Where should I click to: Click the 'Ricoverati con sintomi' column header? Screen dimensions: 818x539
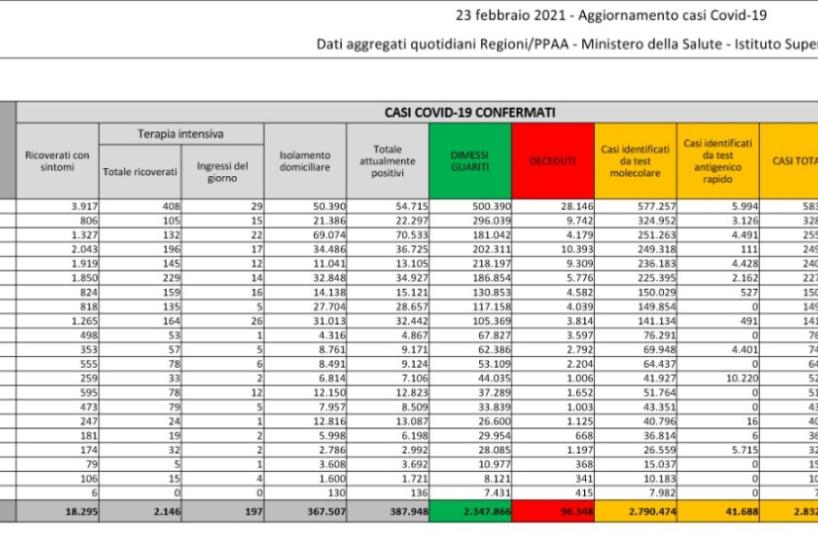[57, 161]
